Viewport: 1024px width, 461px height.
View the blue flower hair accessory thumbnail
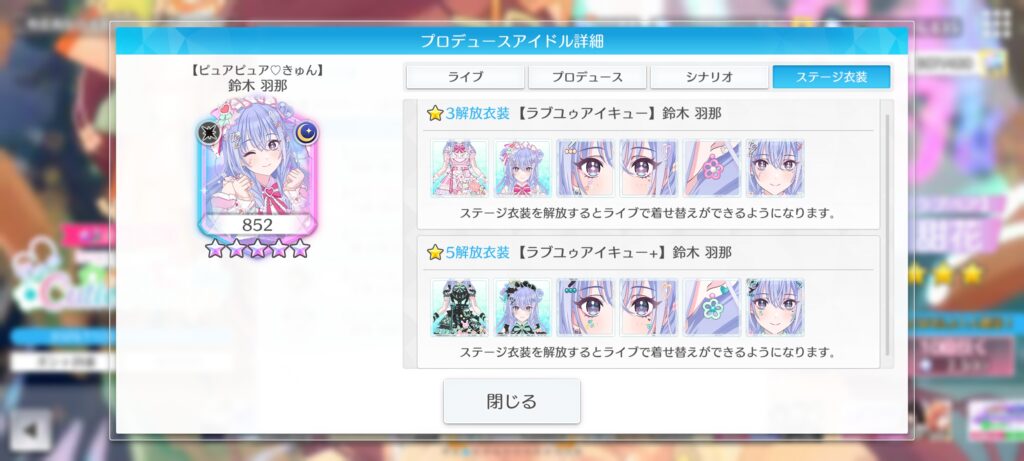pyautogui.click(x=712, y=308)
